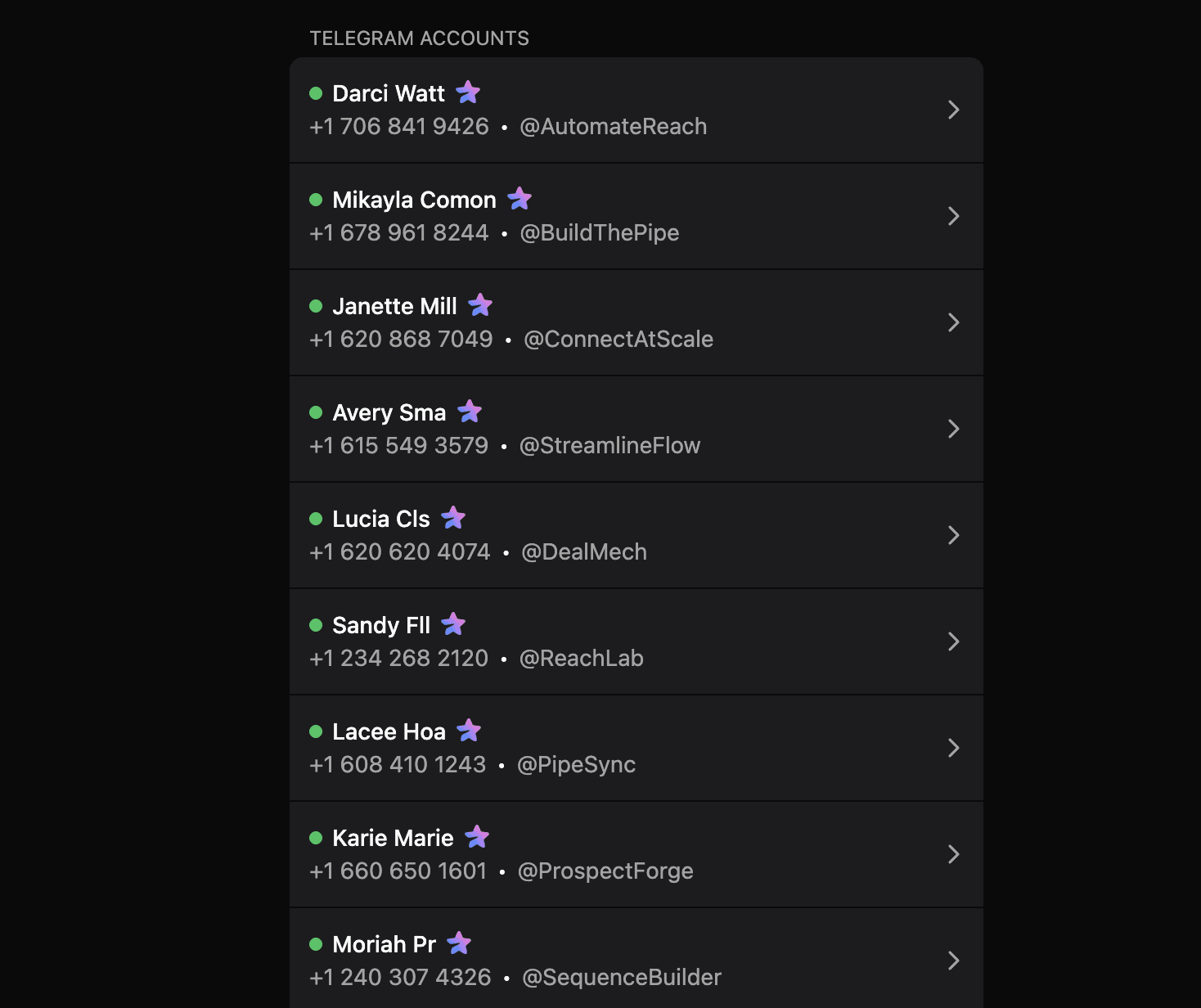The width and height of the screenshot is (1201, 1008).
Task: Click the @BuildThePipe username link
Action: pos(600,232)
